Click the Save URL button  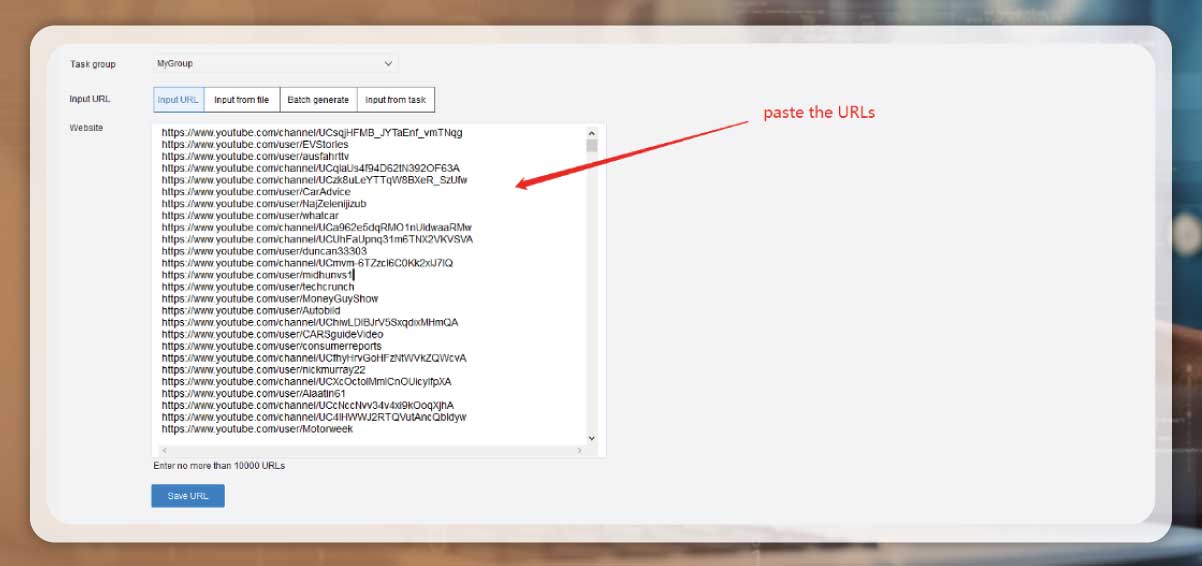coord(188,496)
